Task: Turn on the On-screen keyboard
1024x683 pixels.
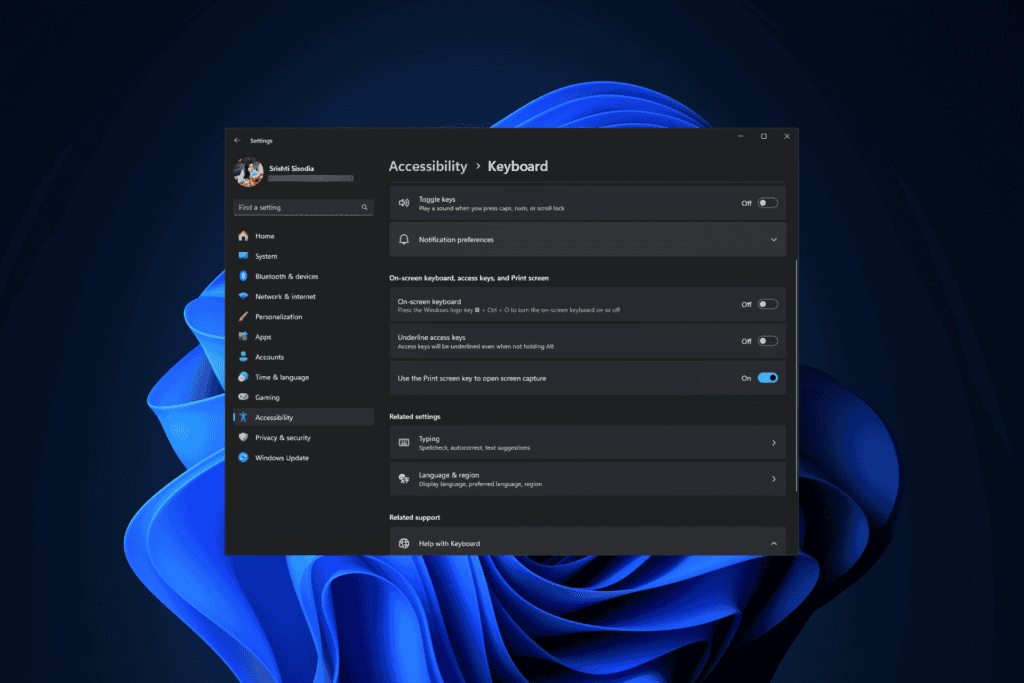Action: tap(768, 303)
